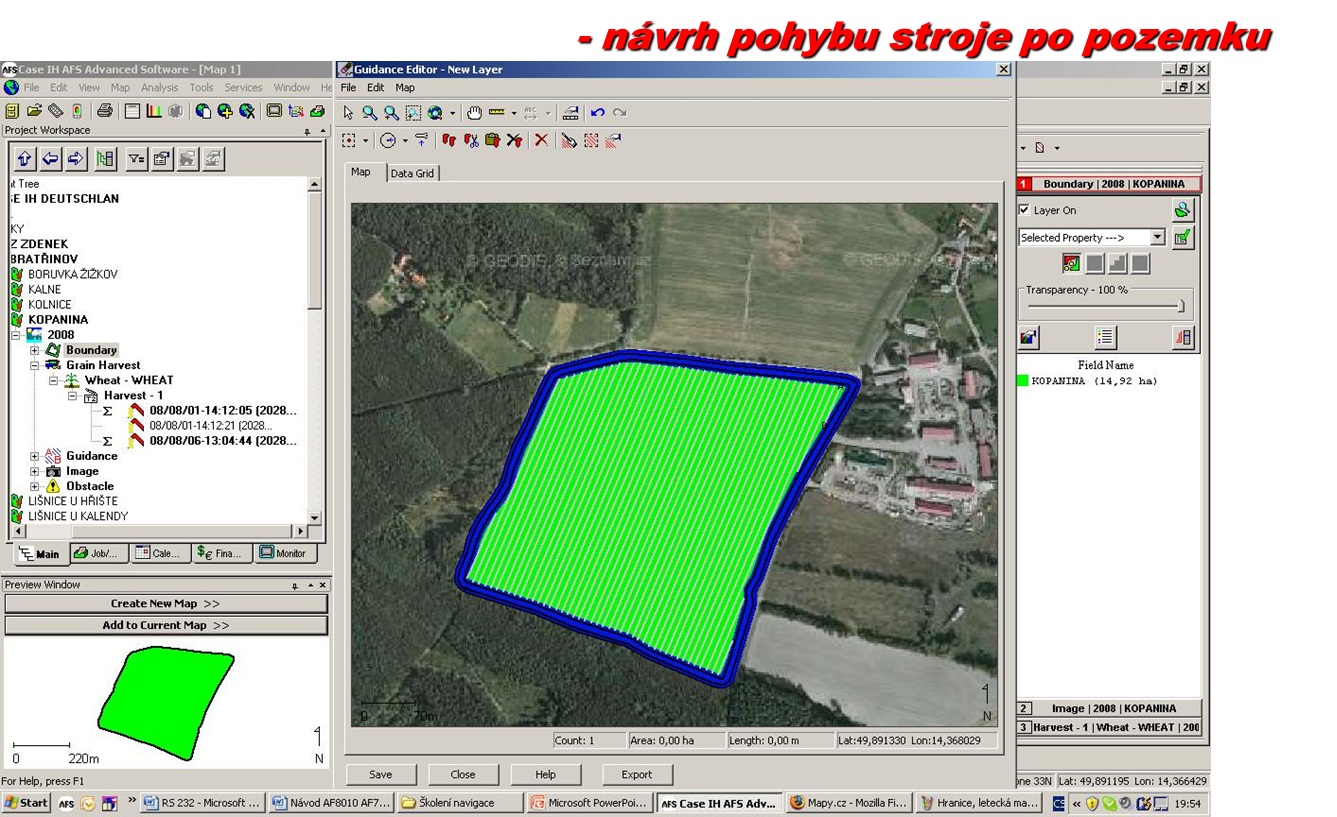Click the Windows Start button
Image resolution: width=1337 pixels, height=817 pixels.
[26, 803]
